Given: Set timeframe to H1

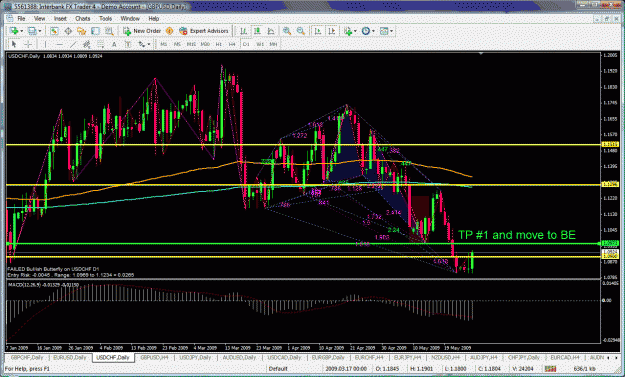Looking at the screenshot, I should [x=218, y=44].
